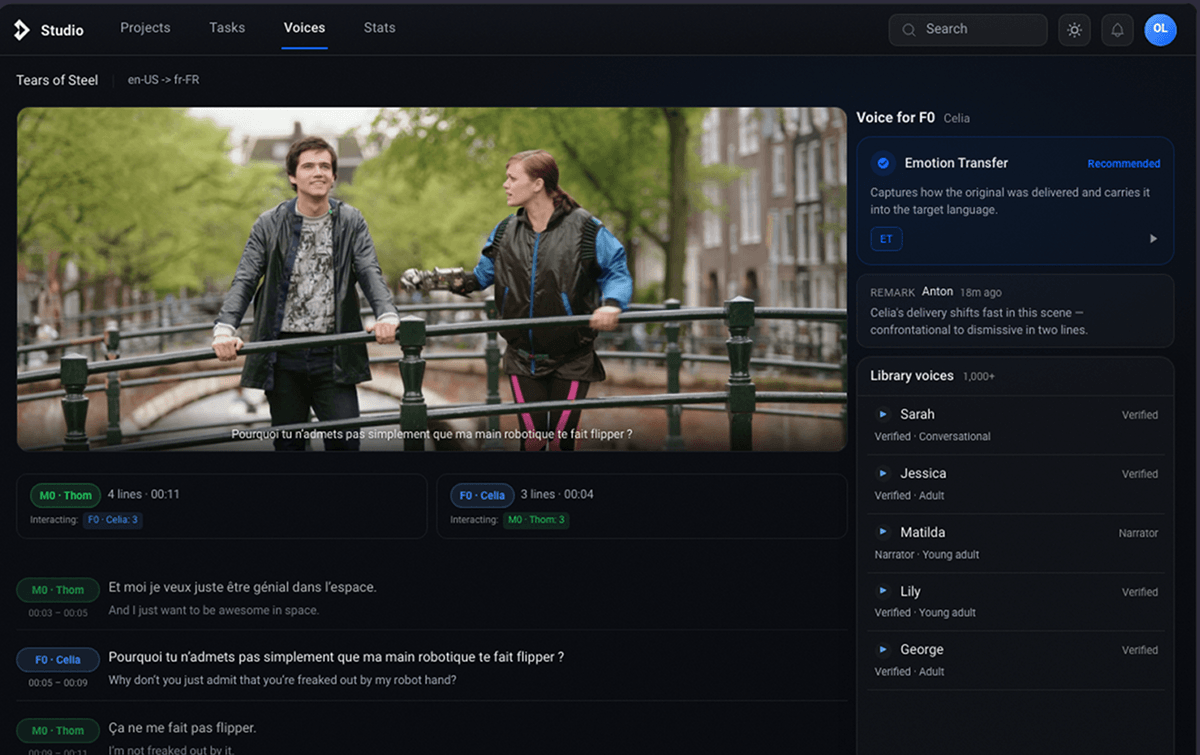1200x755 pixels.
Task: Select line 'Et moi je veux juste être génial'
Action: click(x=243, y=588)
